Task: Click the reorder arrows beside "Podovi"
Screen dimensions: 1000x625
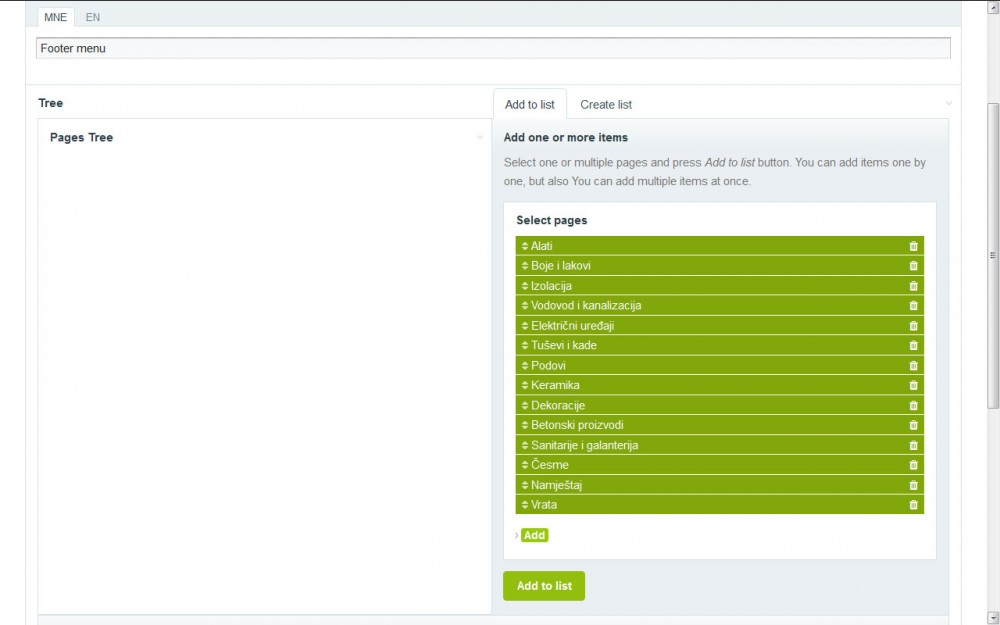Action: tap(524, 365)
